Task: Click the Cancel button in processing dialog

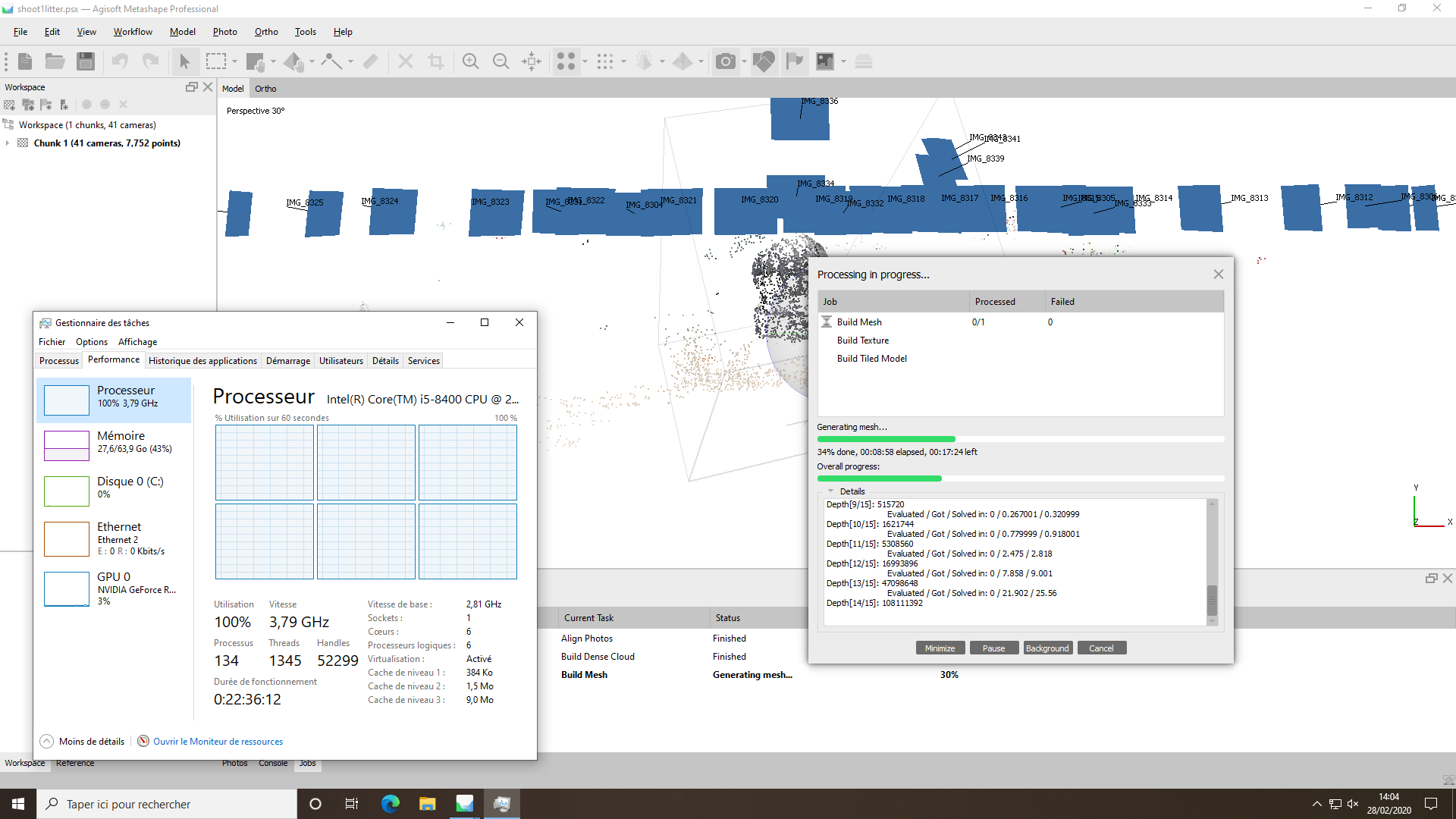Action: [x=1101, y=648]
